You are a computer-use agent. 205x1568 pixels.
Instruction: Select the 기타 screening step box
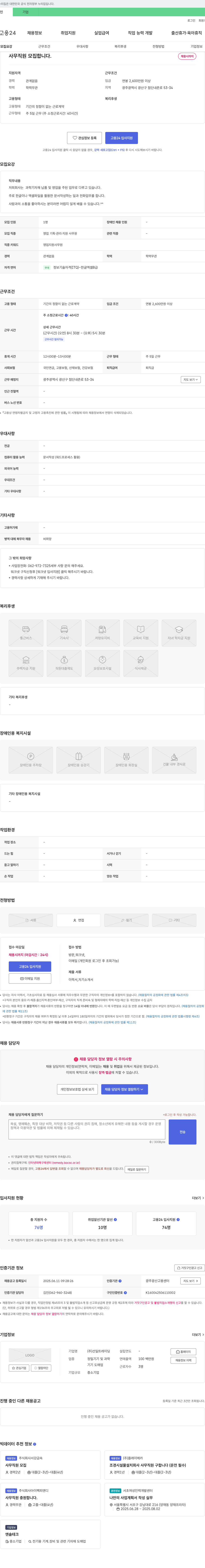pos(174,920)
